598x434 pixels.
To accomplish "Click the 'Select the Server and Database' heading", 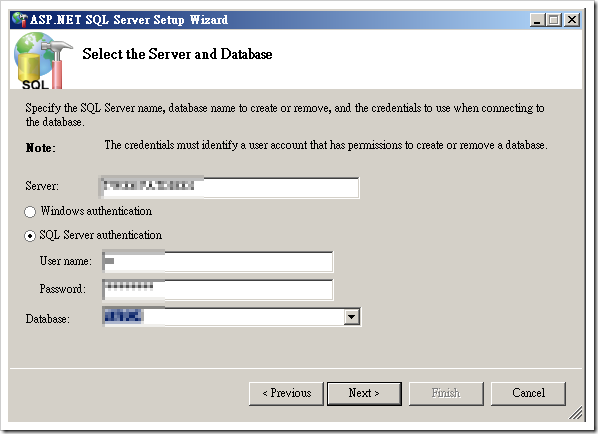I will (177, 54).
